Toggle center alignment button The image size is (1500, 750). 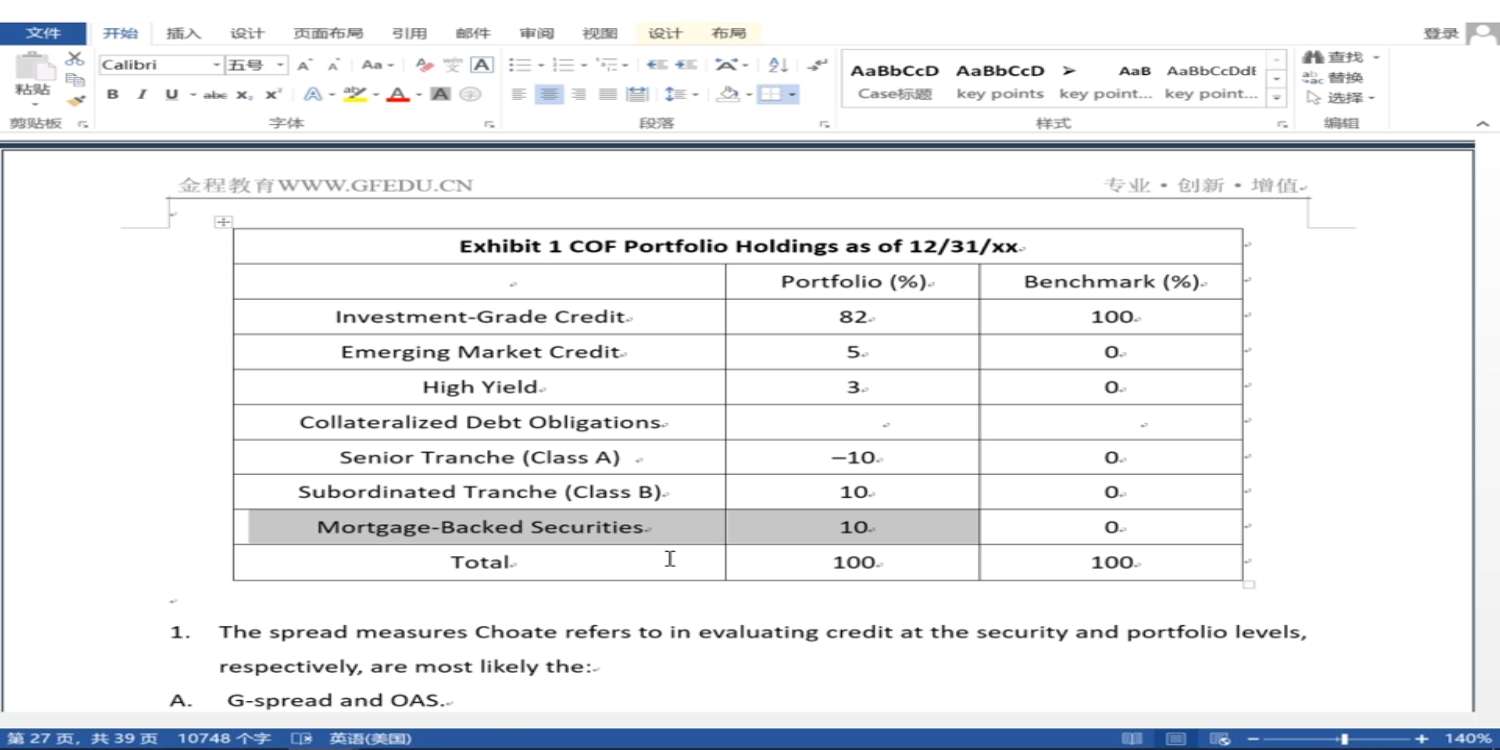point(549,94)
